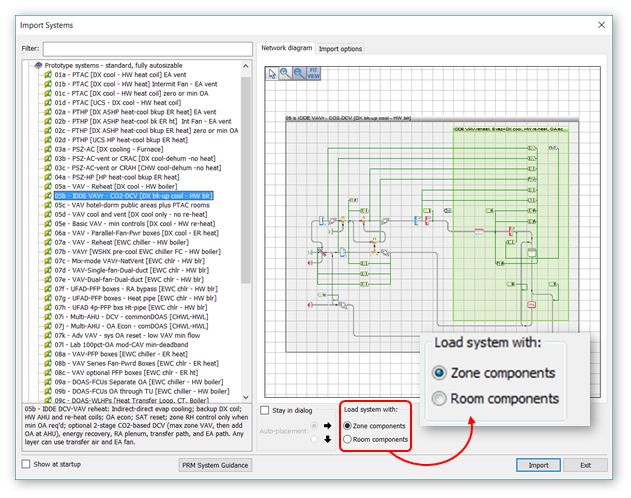Viewport: 631px width, 498px height.
Task: Click inside the Filter text field
Action: tap(147, 48)
